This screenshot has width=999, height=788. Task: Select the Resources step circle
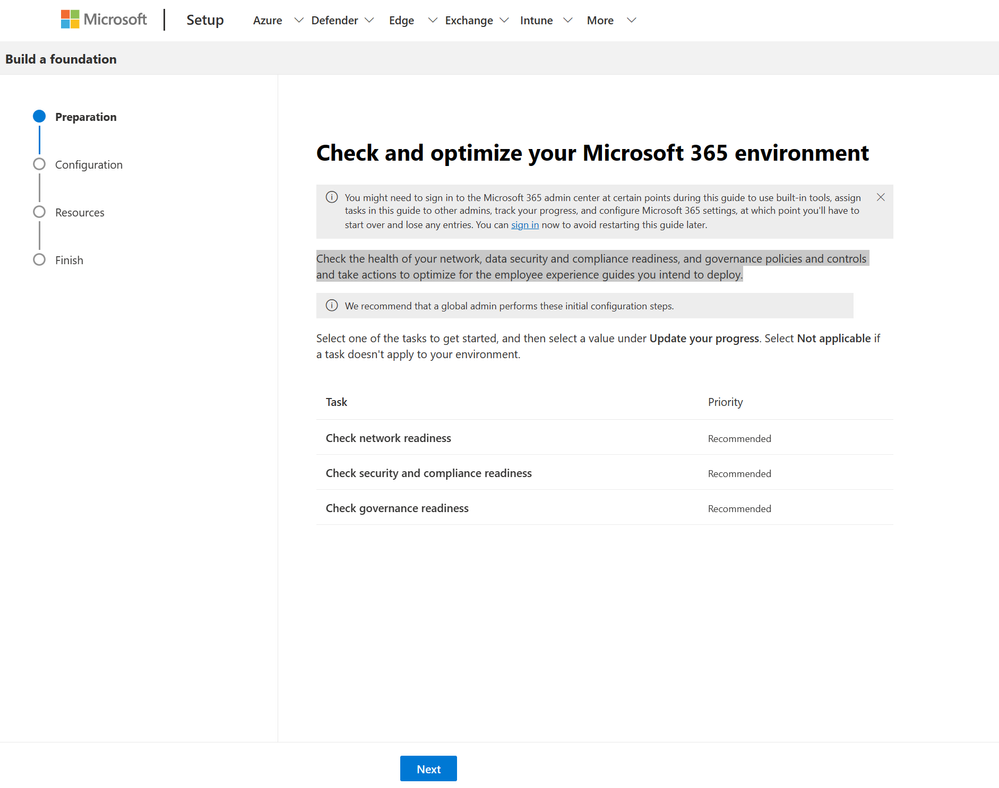[40, 212]
